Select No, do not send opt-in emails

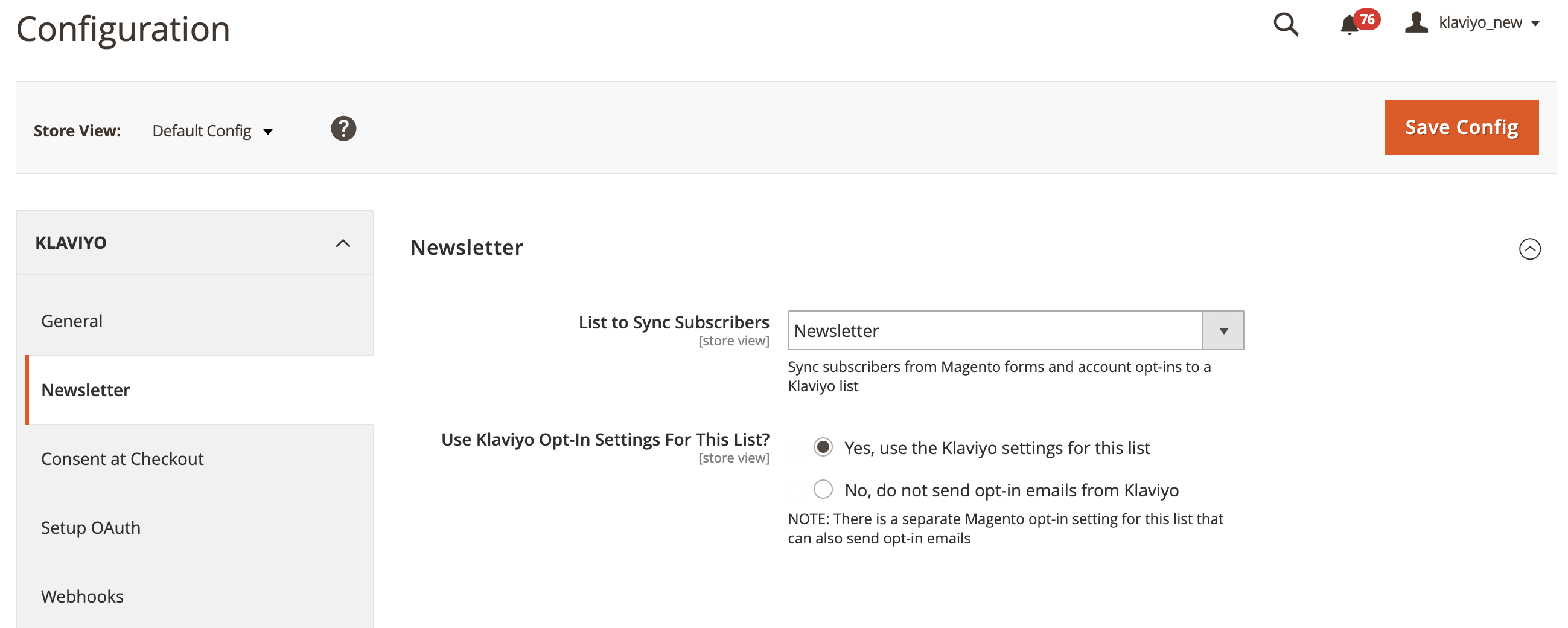823,489
